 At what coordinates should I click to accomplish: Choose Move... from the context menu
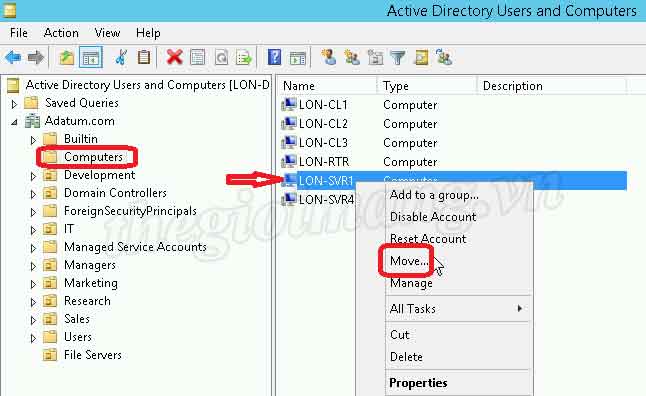click(409, 261)
